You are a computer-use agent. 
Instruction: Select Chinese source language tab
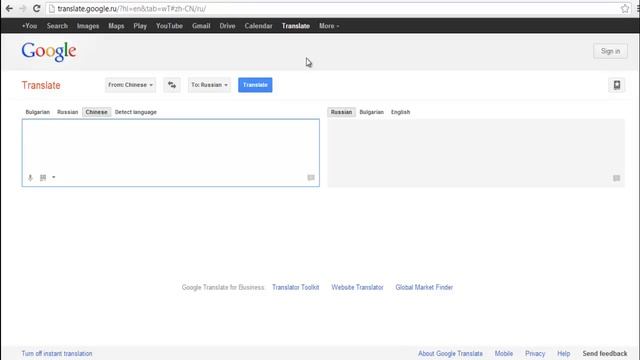click(x=96, y=112)
